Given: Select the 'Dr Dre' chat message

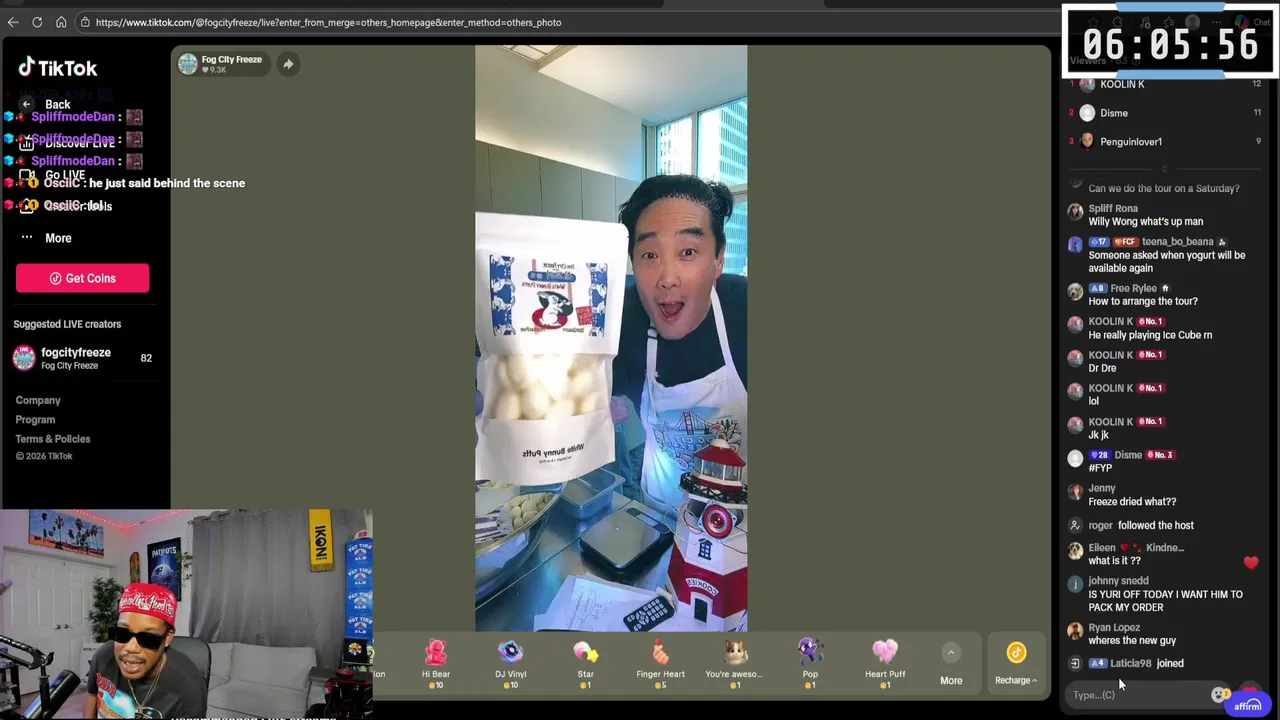Looking at the screenshot, I should (1102, 368).
